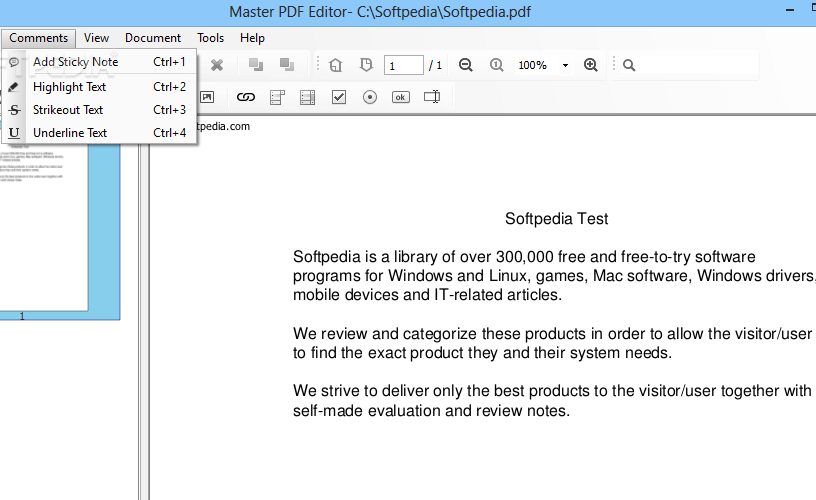Viewport: 816px width, 500px height.
Task: Select the radio button form tool
Action: point(370,97)
